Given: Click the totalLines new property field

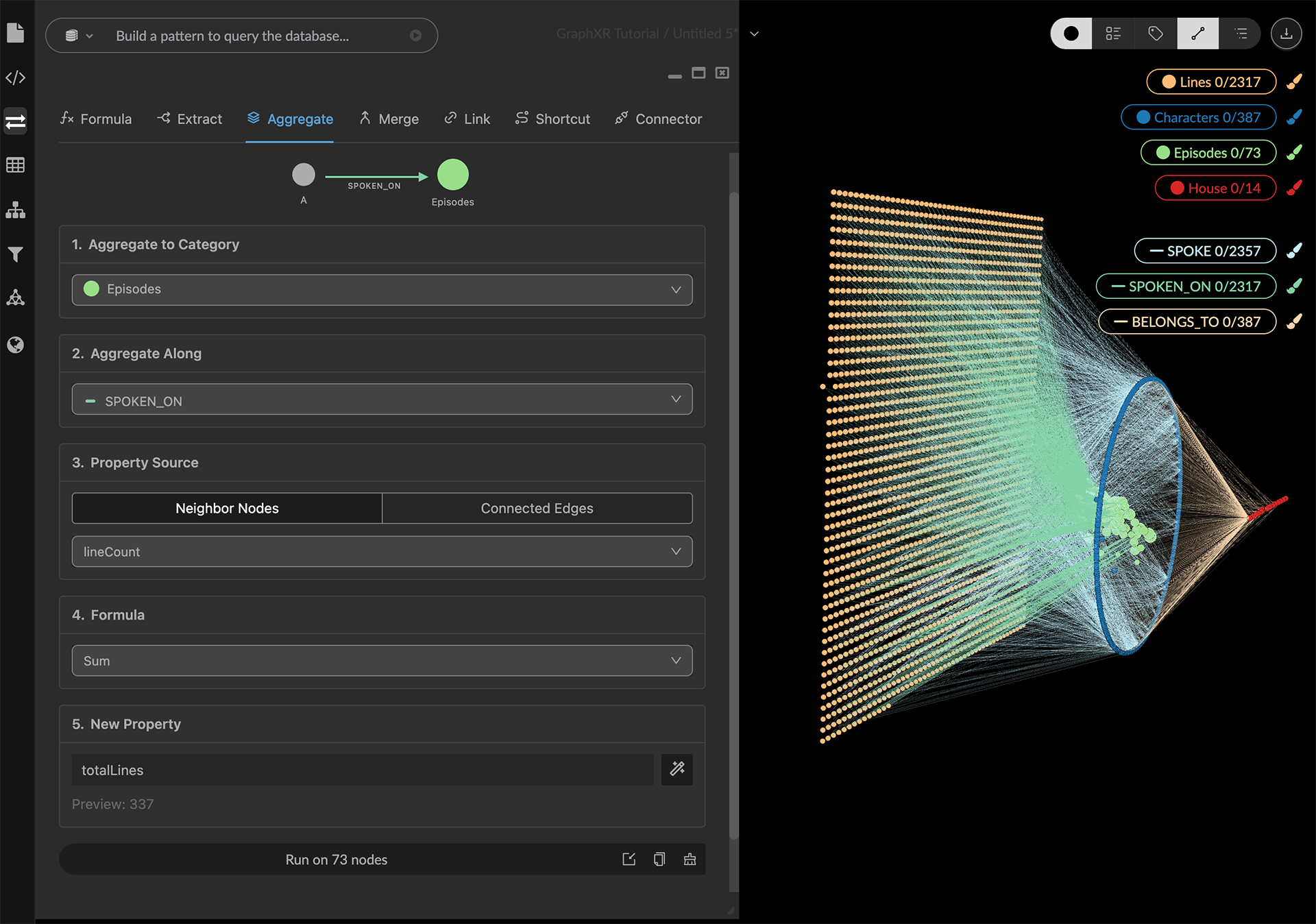Looking at the screenshot, I should [x=362, y=770].
